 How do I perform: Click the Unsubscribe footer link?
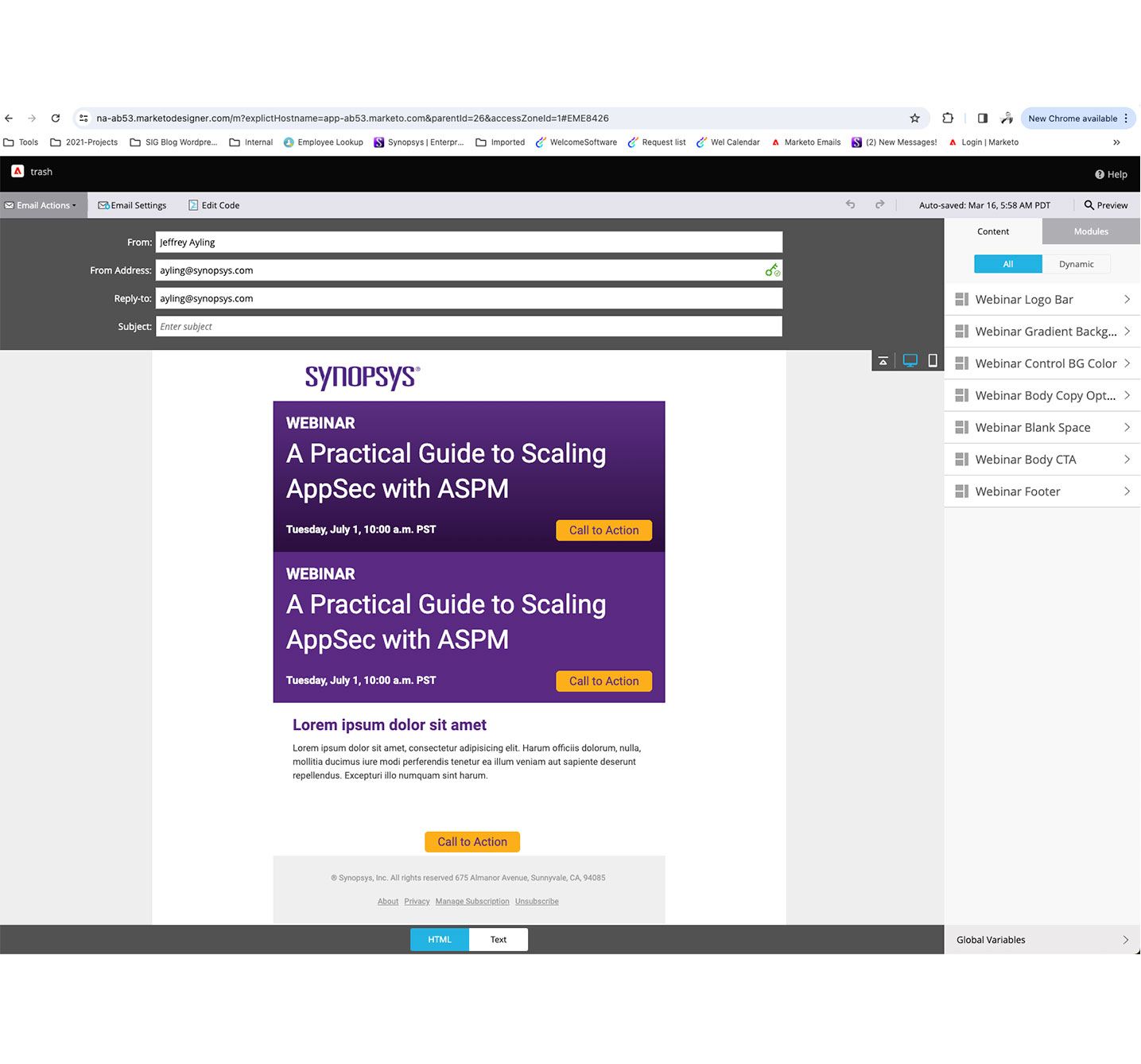537,902
